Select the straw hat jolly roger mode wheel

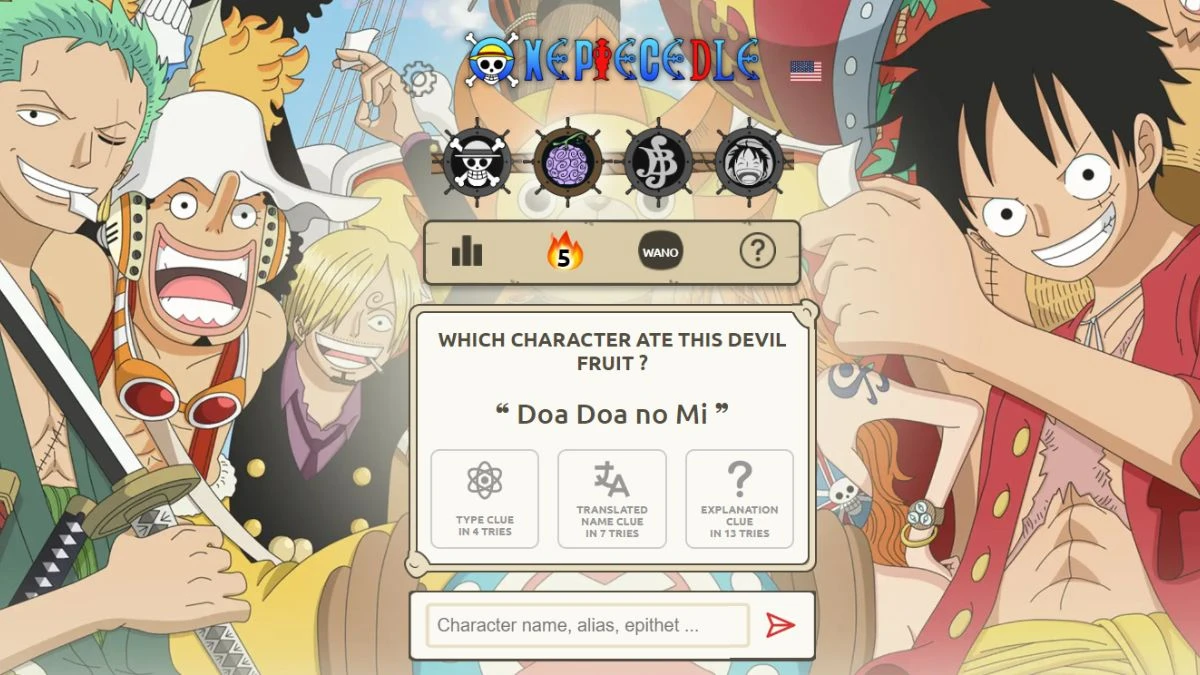477,161
